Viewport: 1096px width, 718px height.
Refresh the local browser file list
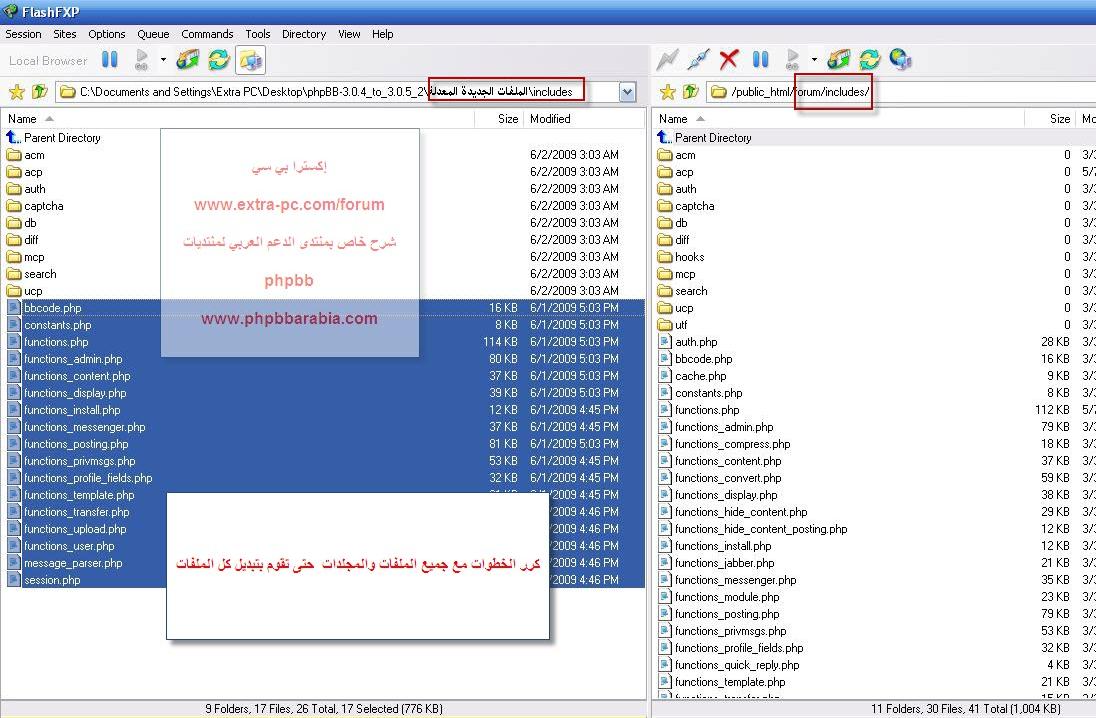point(219,59)
